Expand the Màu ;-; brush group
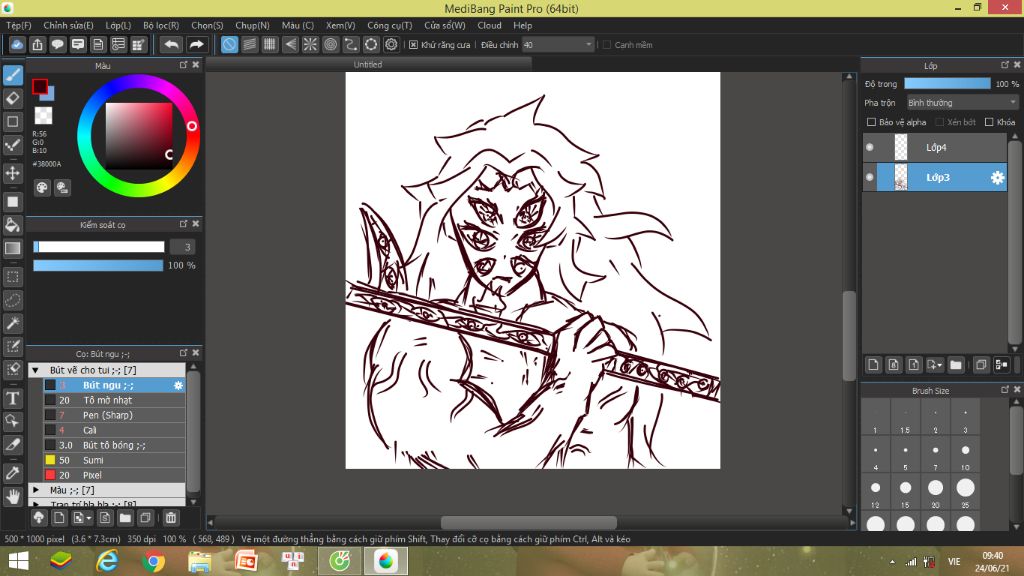Viewport: 1024px width, 576px height. pyautogui.click(x=36, y=490)
